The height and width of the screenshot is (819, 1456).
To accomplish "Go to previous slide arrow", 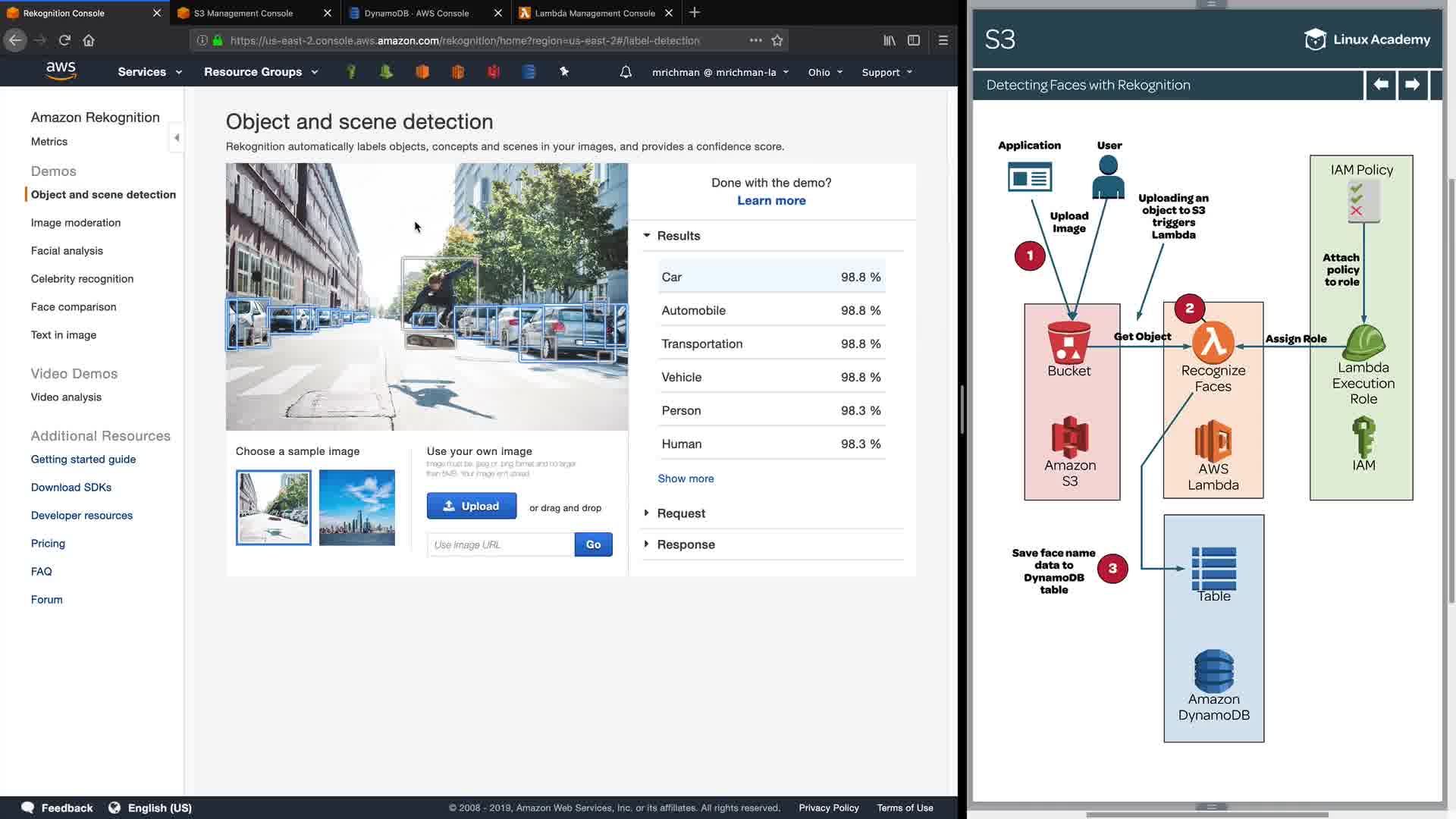I will (1381, 85).
